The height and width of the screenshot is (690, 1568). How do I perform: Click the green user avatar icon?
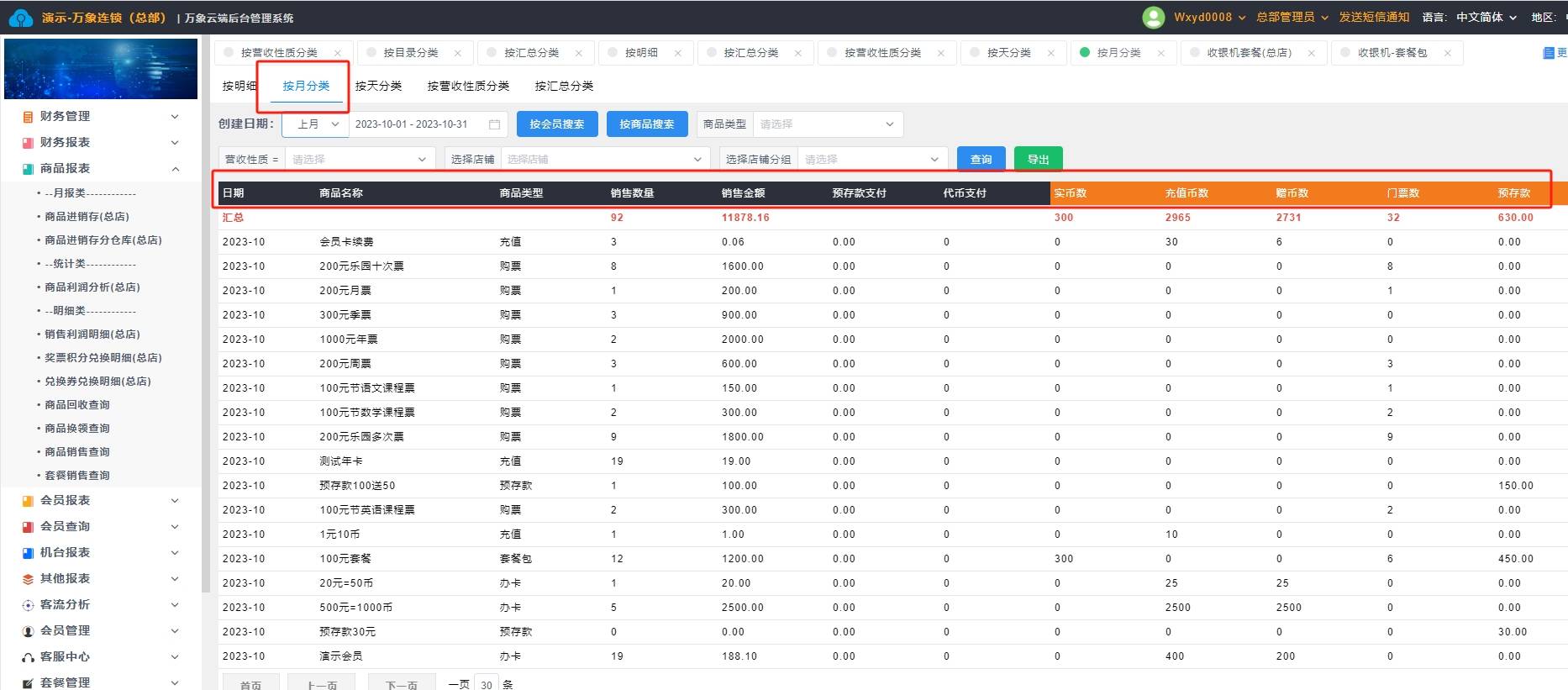tap(1154, 17)
